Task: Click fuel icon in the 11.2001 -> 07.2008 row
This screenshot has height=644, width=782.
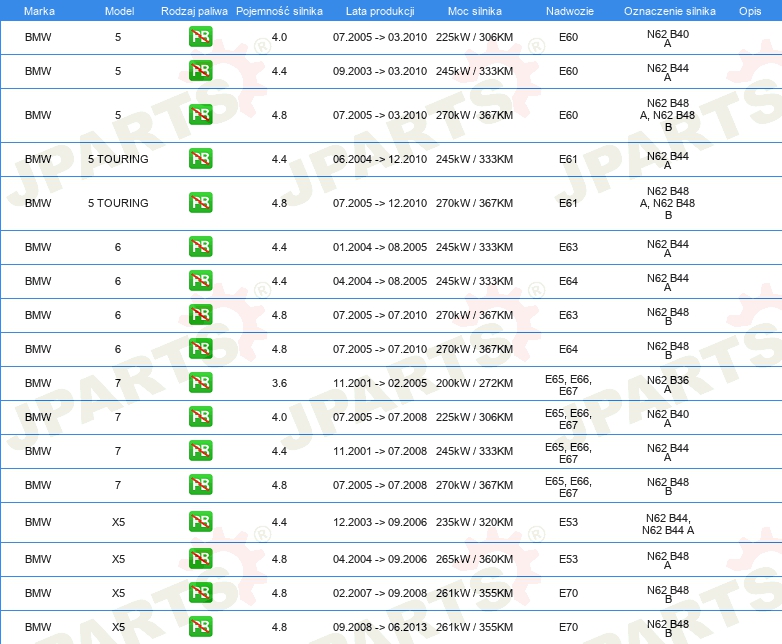Action: [x=200, y=450]
